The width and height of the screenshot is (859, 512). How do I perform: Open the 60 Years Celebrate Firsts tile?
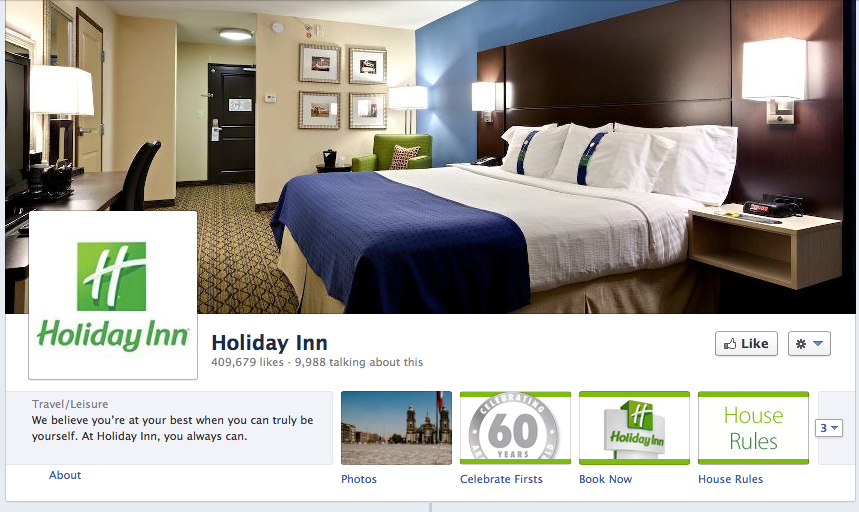point(515,428)
